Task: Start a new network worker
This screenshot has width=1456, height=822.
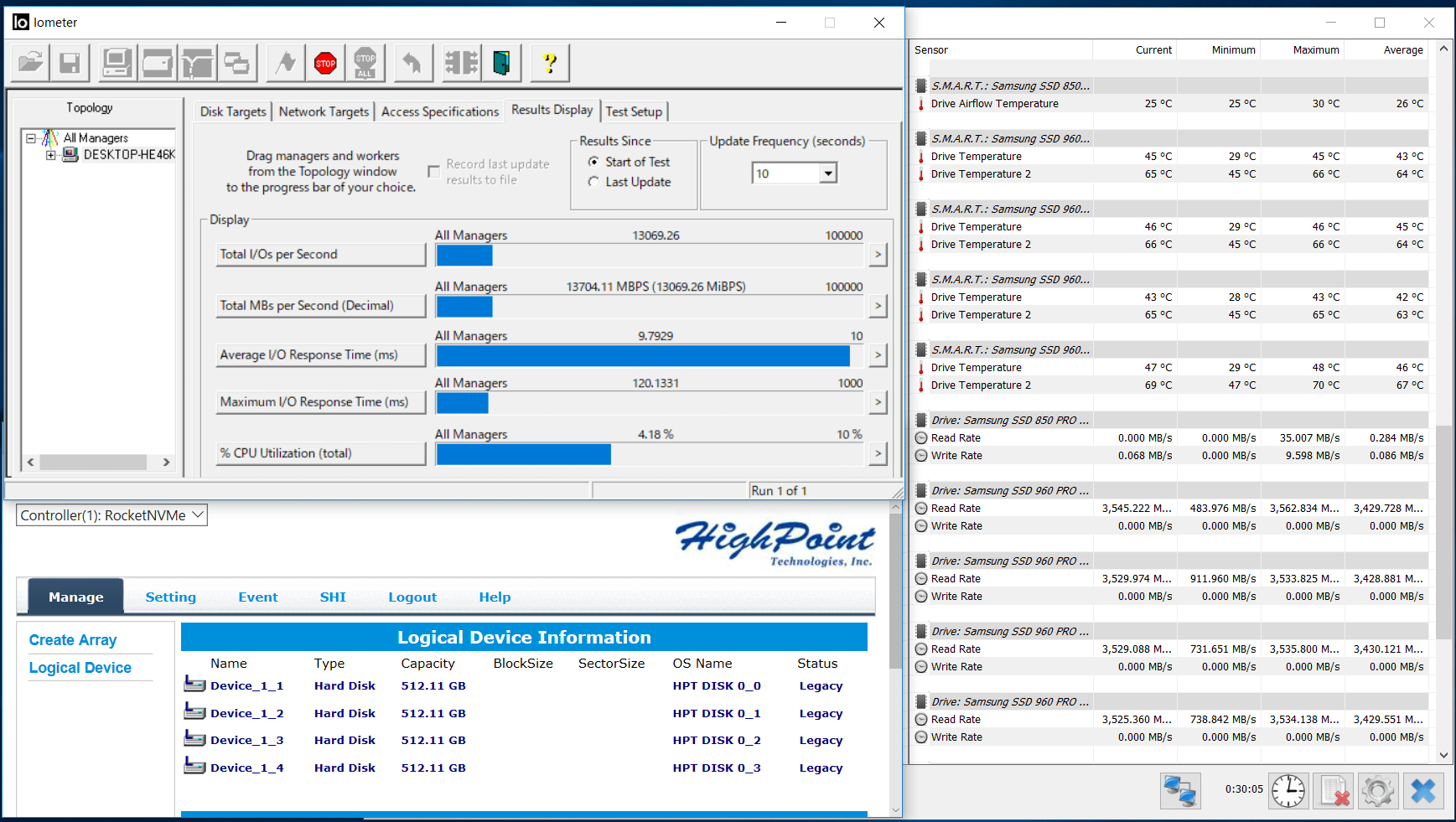Action: [x=197, y=63]
